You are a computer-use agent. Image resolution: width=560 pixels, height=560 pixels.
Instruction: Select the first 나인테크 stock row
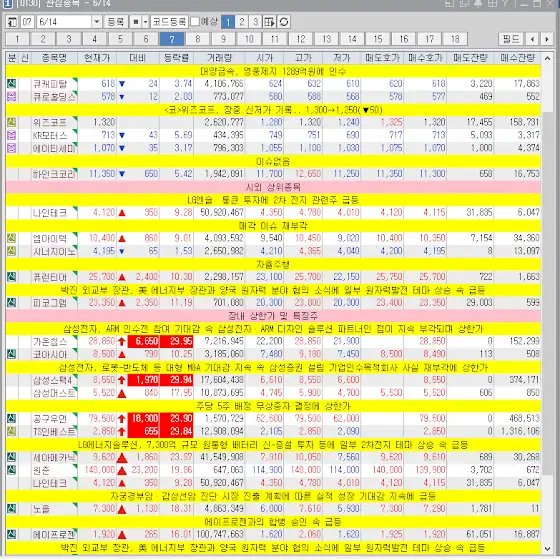(273, 213)
